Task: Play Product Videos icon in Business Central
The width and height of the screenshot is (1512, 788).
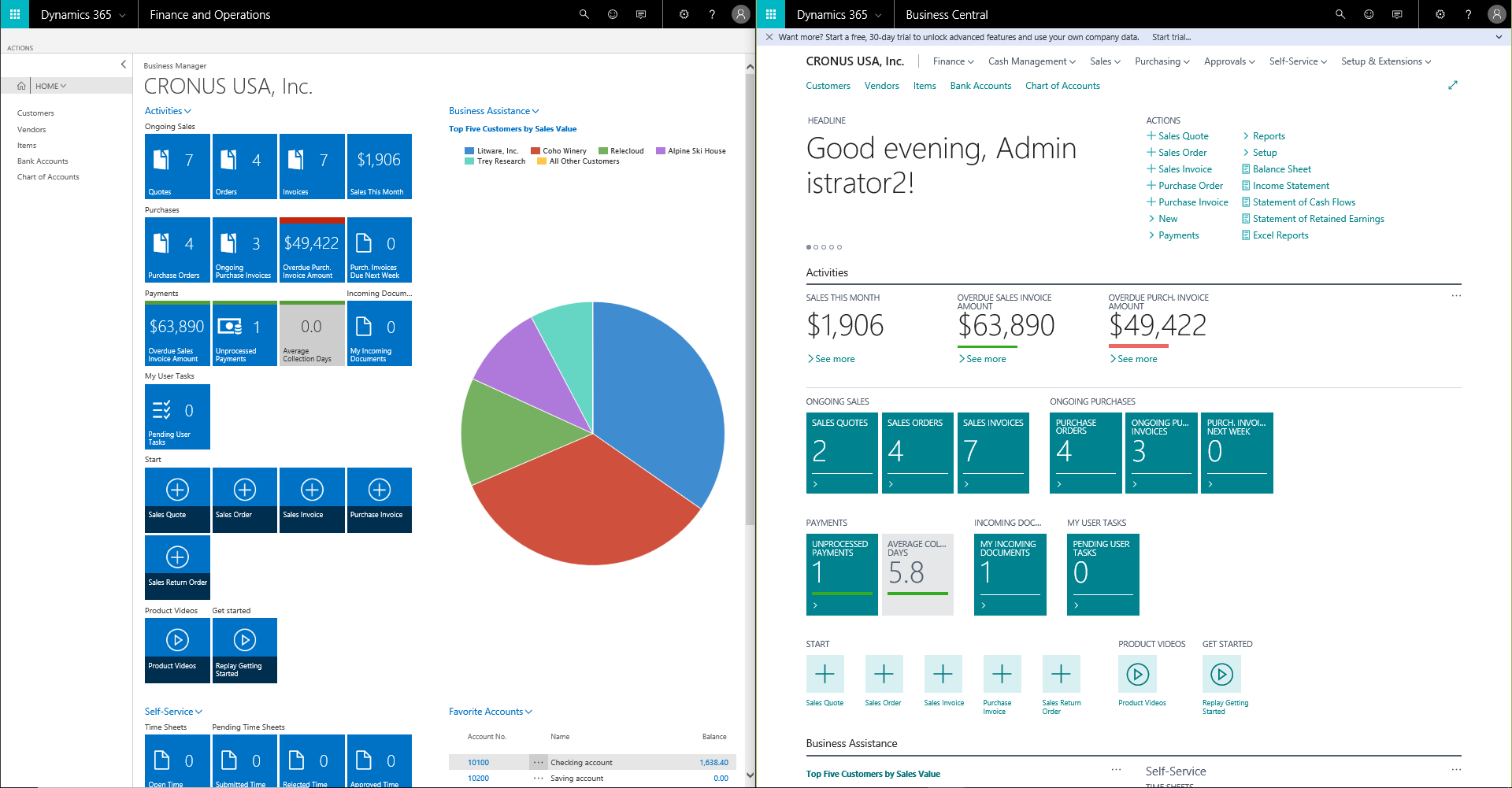Action: [1137, 674]
